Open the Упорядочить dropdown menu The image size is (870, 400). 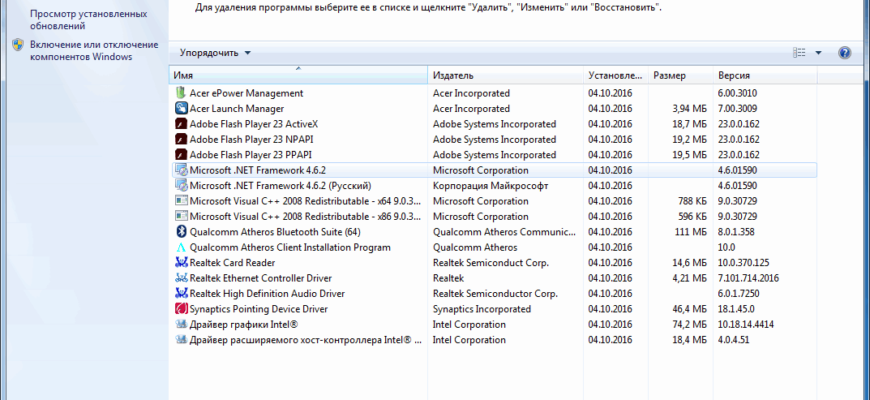coord(215,53)
